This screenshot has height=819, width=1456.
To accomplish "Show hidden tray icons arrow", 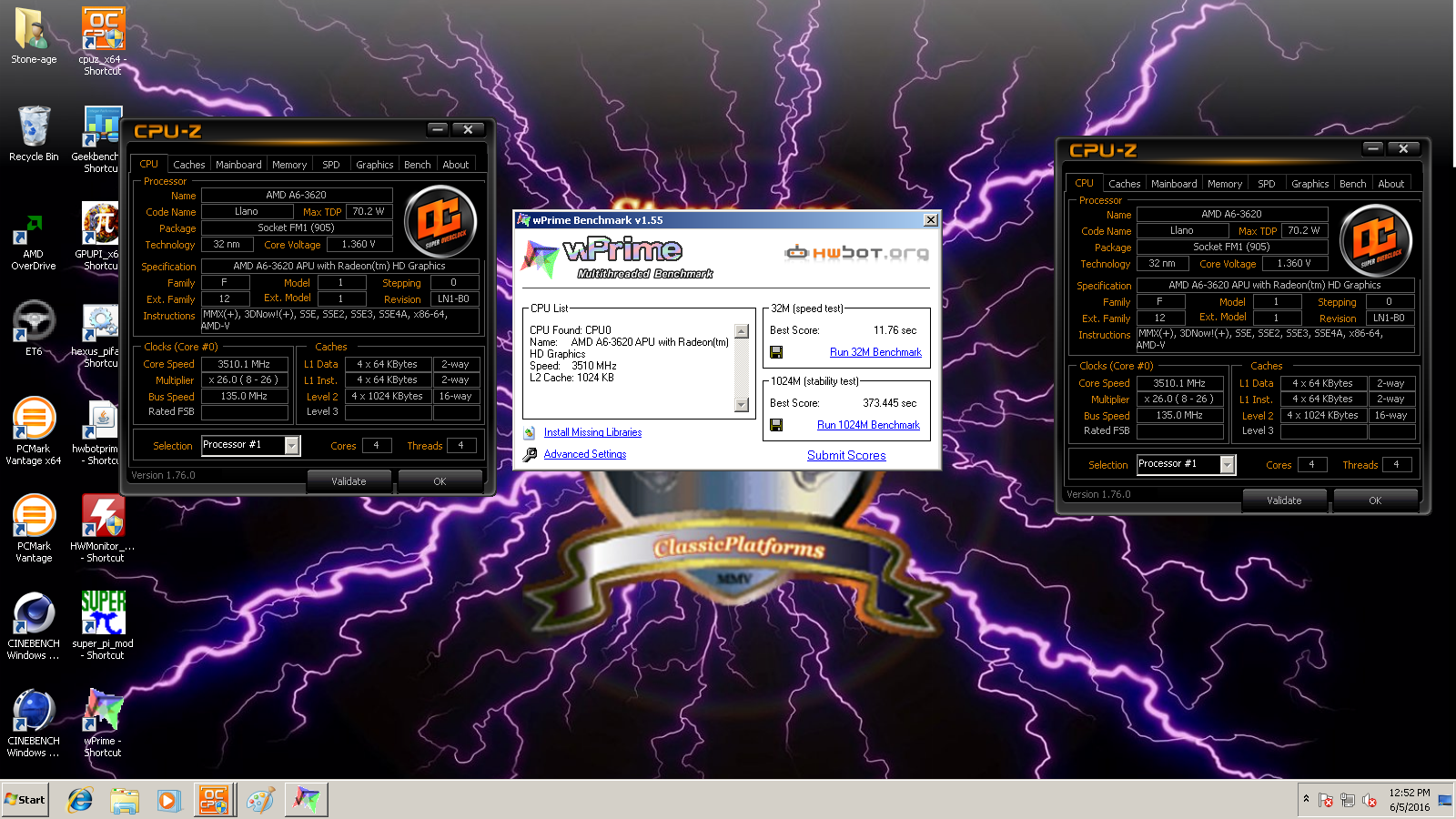I will [x=1306, y=799].
